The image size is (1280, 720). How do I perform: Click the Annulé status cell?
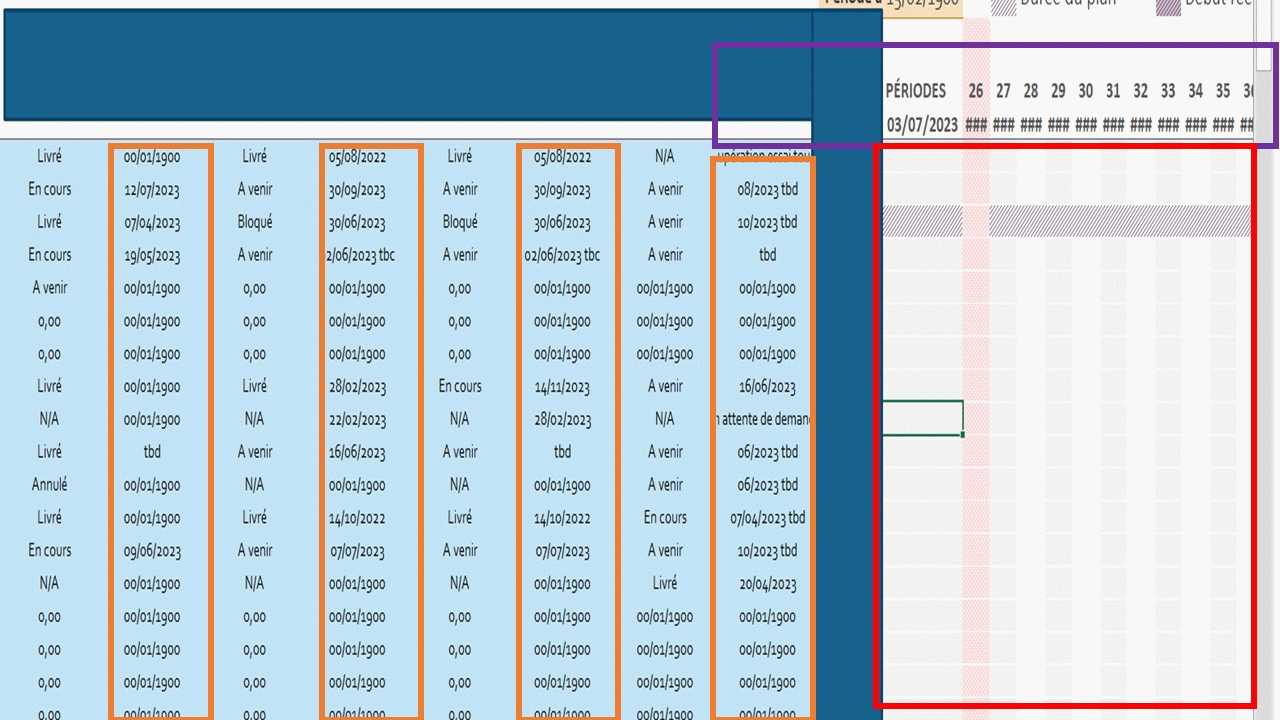[49, 485]
